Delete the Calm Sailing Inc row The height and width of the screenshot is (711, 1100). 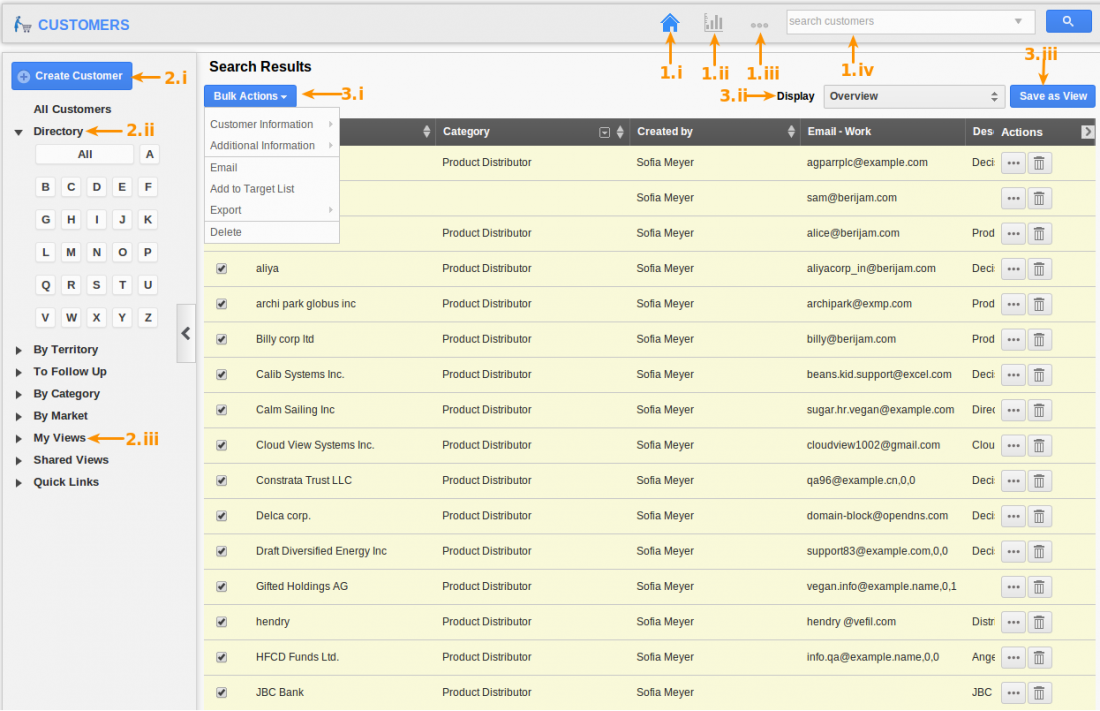pyautogui.click(x=1039, y=410)
